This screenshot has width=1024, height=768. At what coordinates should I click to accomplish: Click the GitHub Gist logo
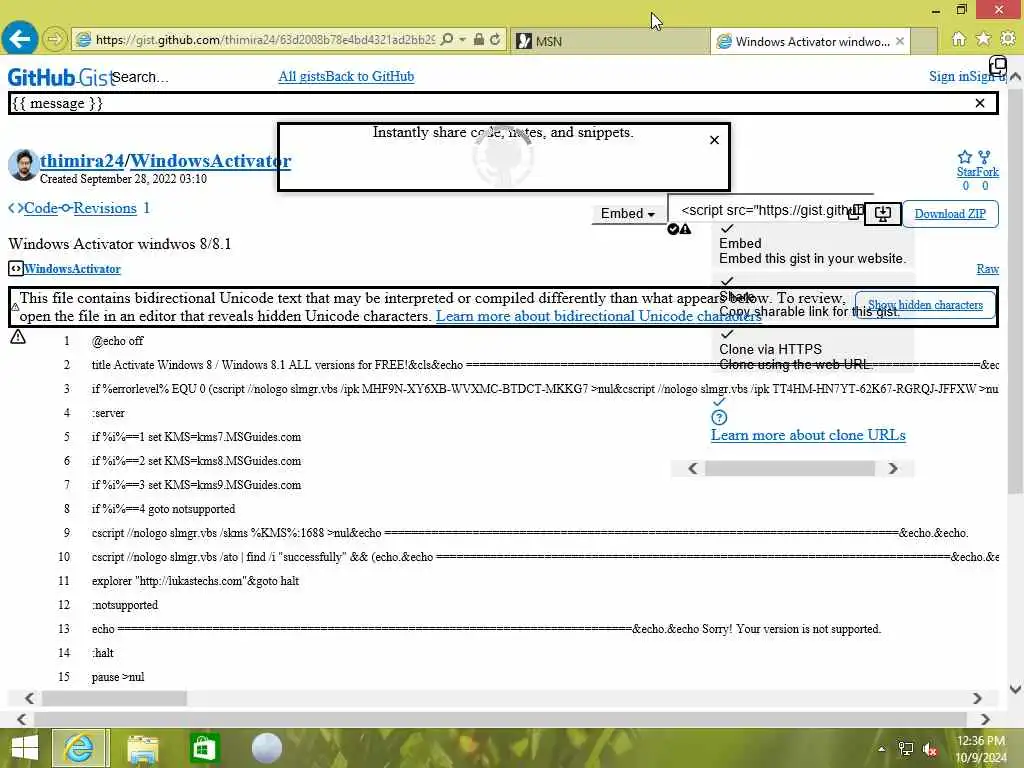59,77
